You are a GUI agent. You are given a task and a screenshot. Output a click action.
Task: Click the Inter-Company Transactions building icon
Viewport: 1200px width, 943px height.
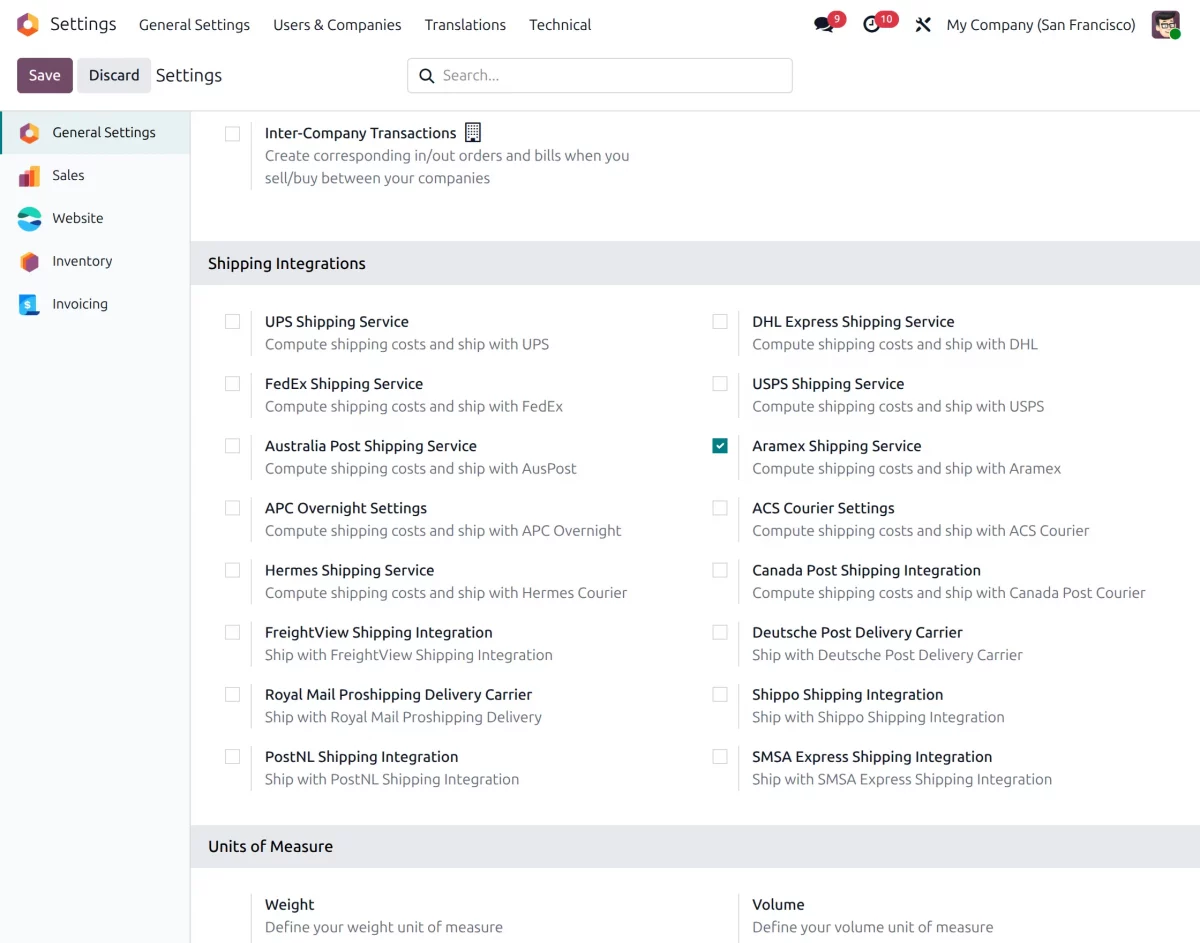[473, 132]
